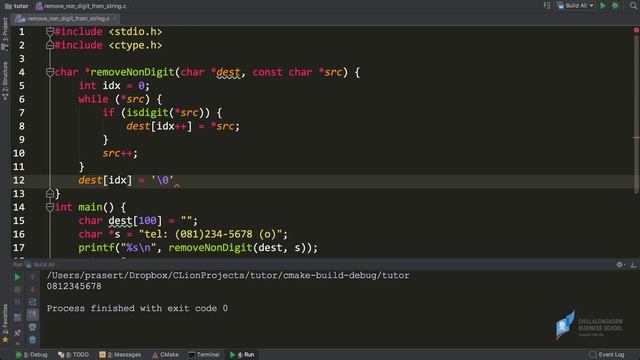Screen dimensions: 640x360
Task: Click the tutor folder breadcrumb
Action: pyautogui.click(x=17, y=6)
